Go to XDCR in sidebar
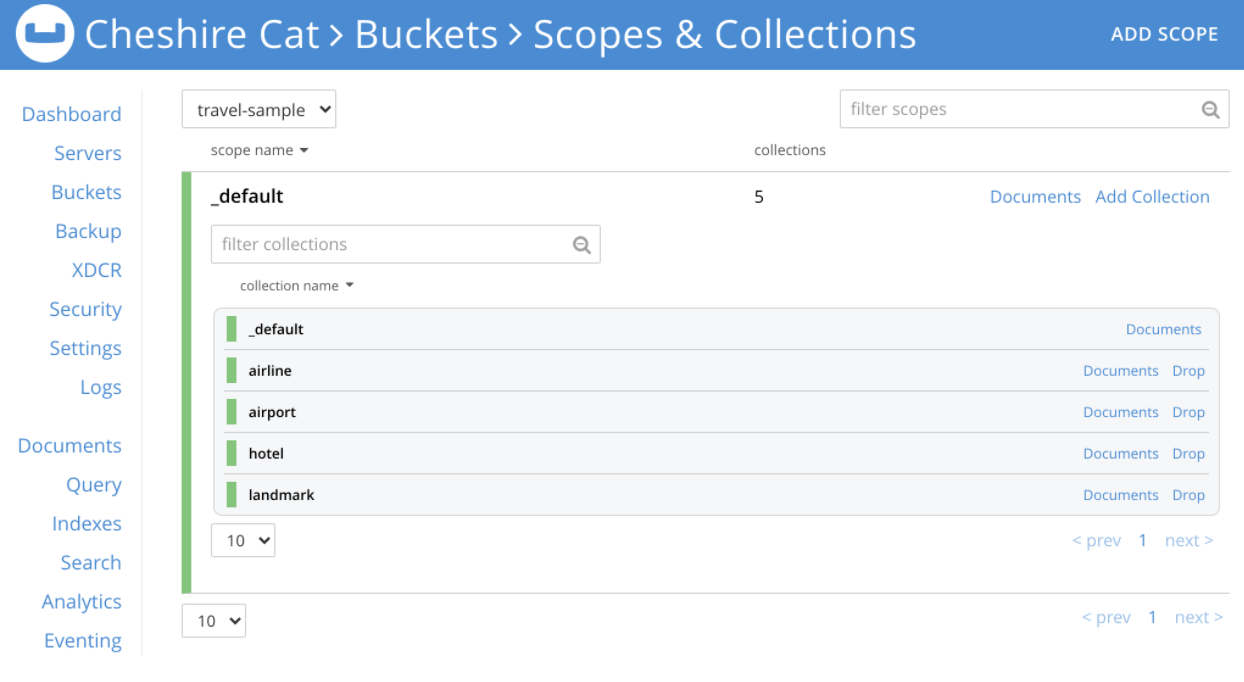 pos(97,270)
